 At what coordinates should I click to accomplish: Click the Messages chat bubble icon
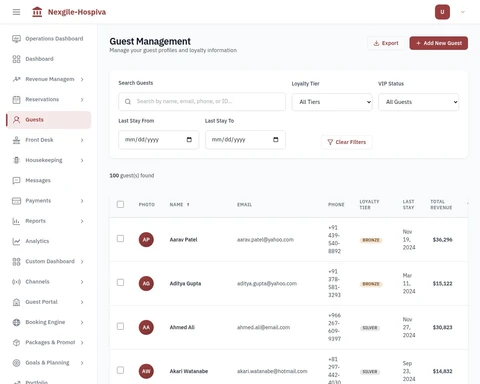tap(16, 181)
